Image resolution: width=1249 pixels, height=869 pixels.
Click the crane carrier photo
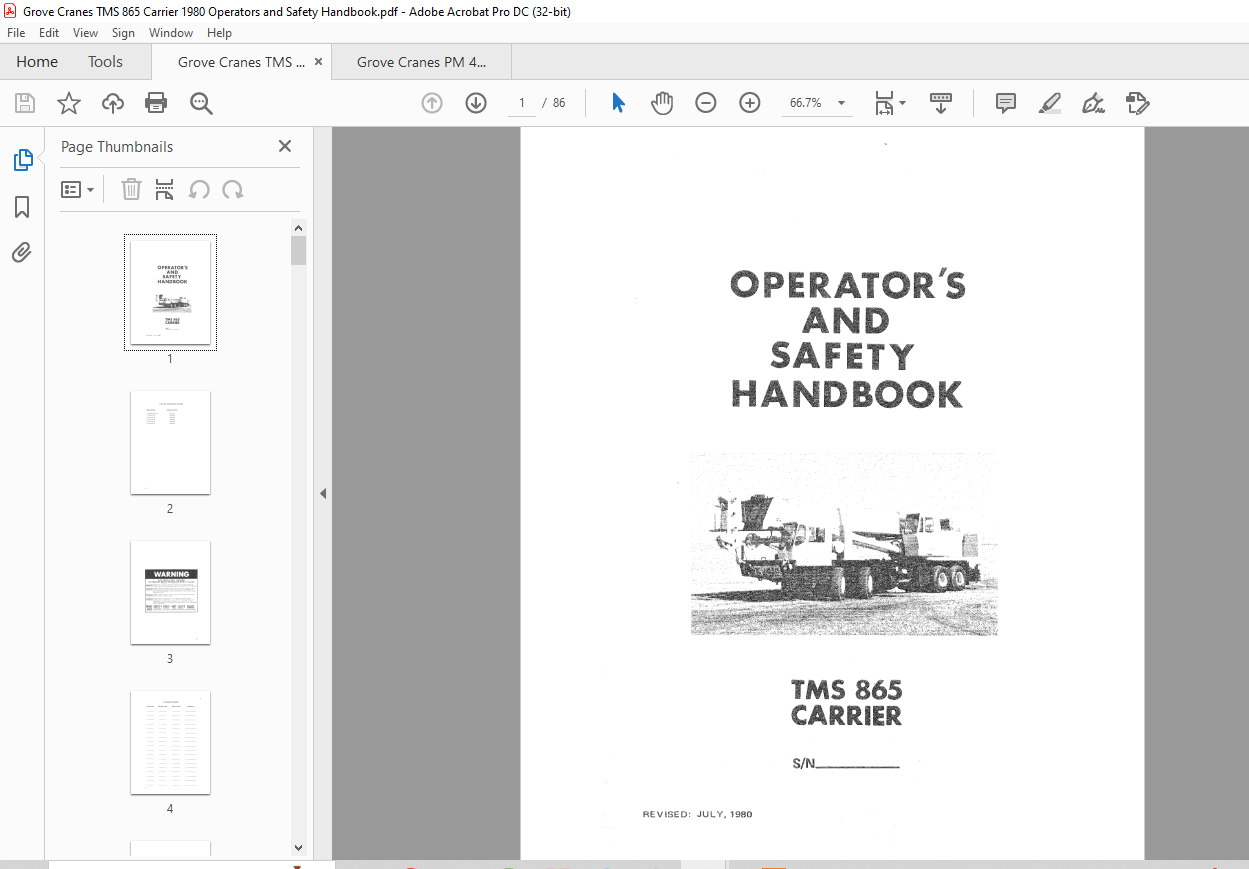click(x=843, y=543)
